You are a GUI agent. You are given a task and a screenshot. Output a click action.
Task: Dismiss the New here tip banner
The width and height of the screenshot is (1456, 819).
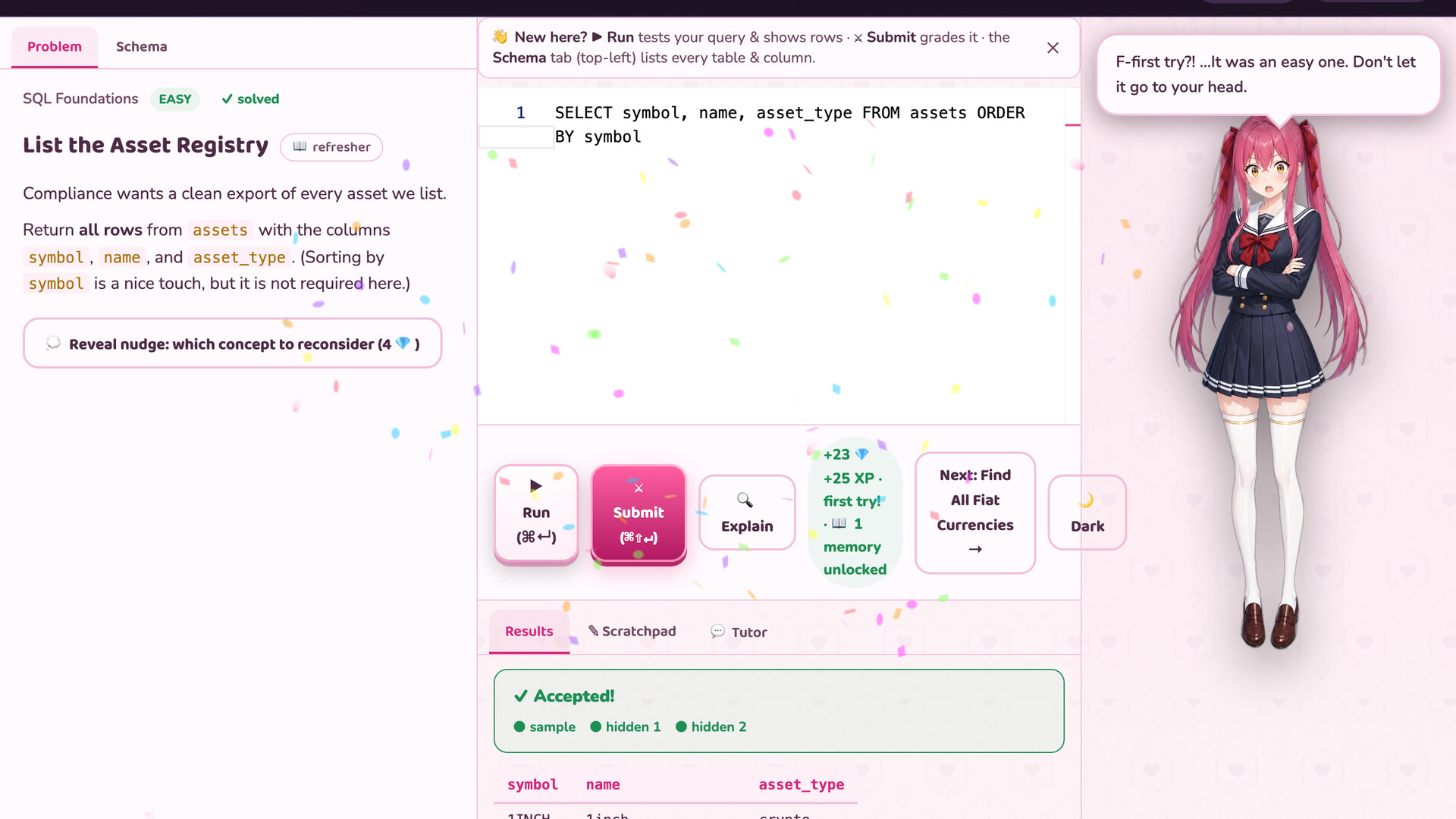[1053, 48]
